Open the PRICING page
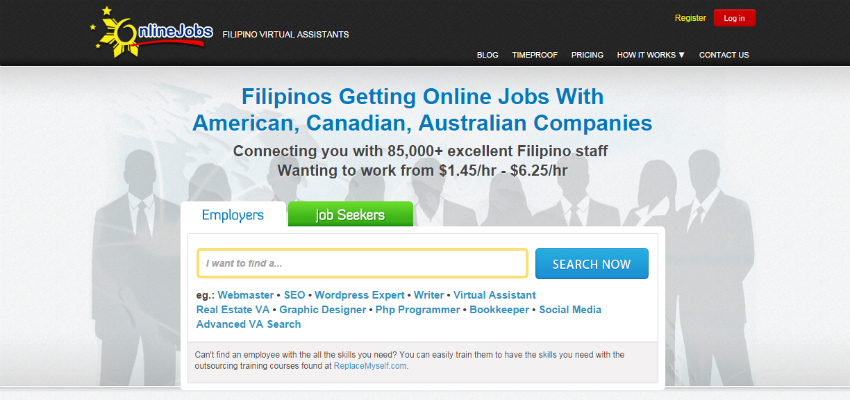 tap(587, 55)
